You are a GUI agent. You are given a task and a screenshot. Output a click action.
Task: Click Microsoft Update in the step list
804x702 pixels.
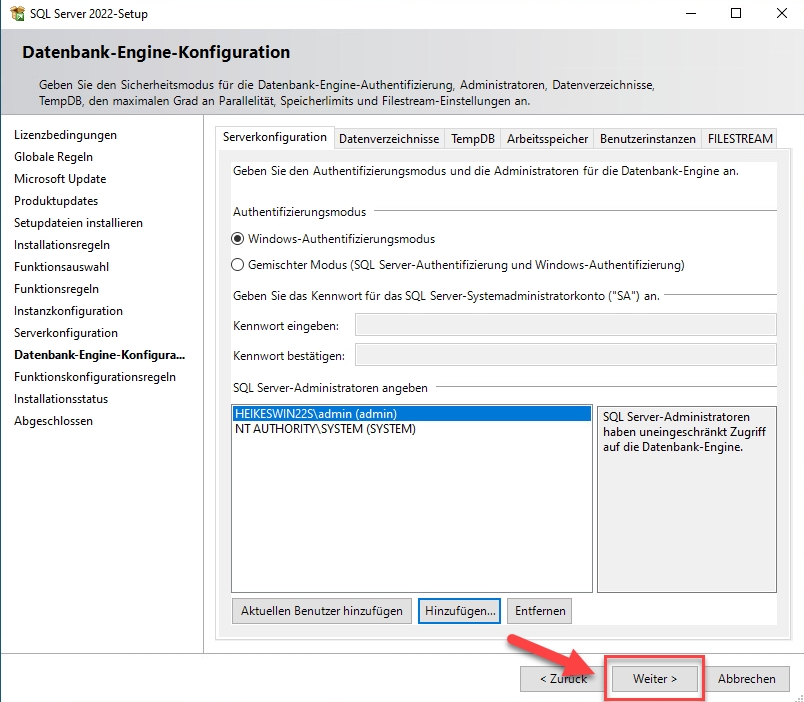pyautogui.click(x=60, y=179)
